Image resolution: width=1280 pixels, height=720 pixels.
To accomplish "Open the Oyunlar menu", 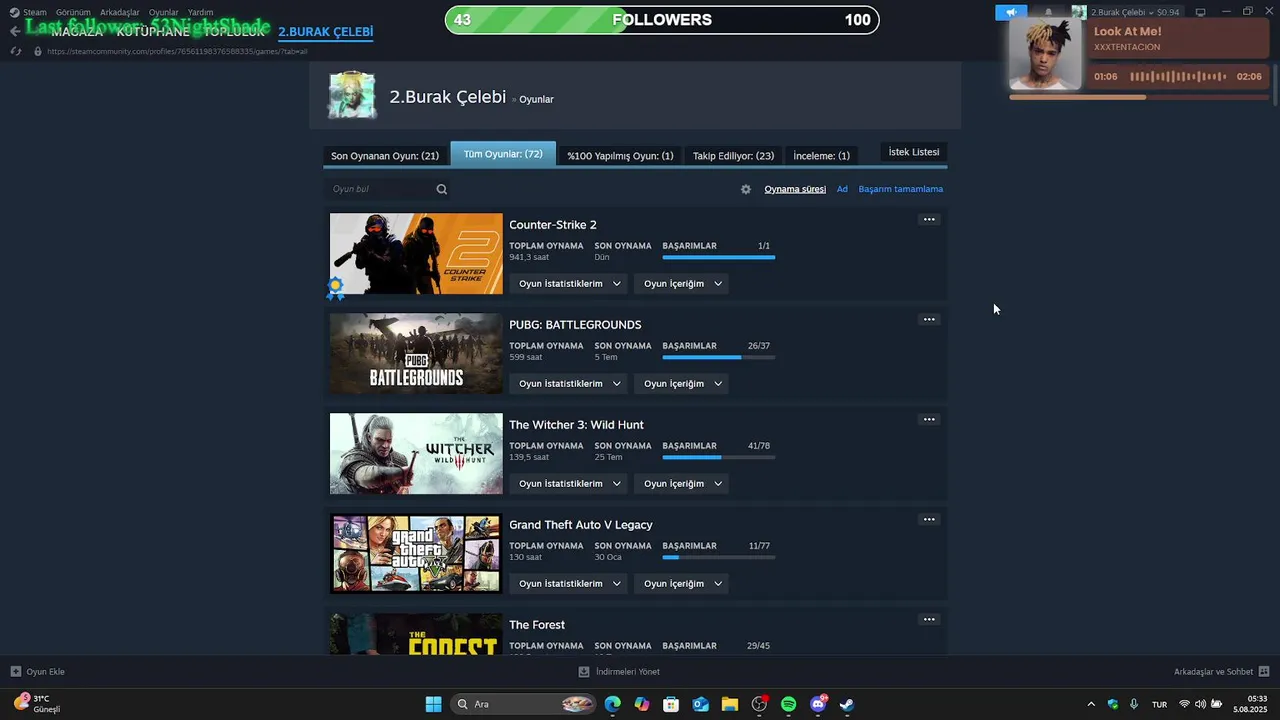I will pos(164,12).
